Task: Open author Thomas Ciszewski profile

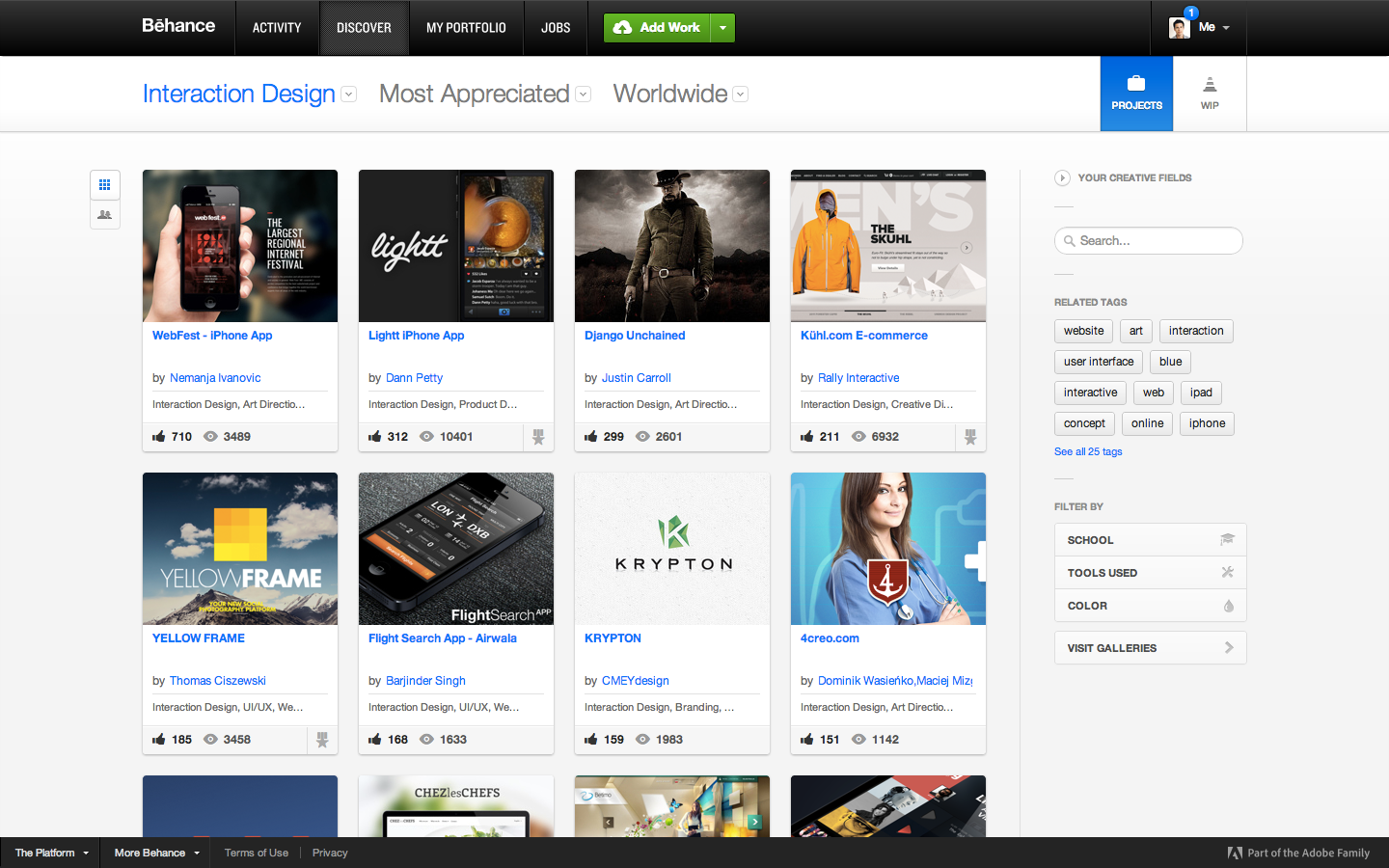Action: pos(218,681)
